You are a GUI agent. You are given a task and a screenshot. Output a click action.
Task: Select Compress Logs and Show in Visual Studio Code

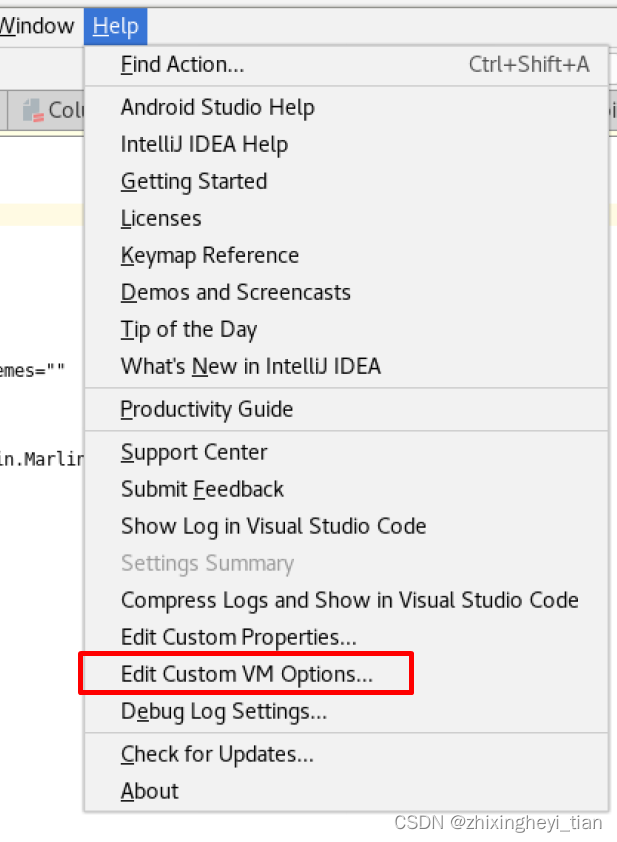pyautogui.click(x=346, y=601)
